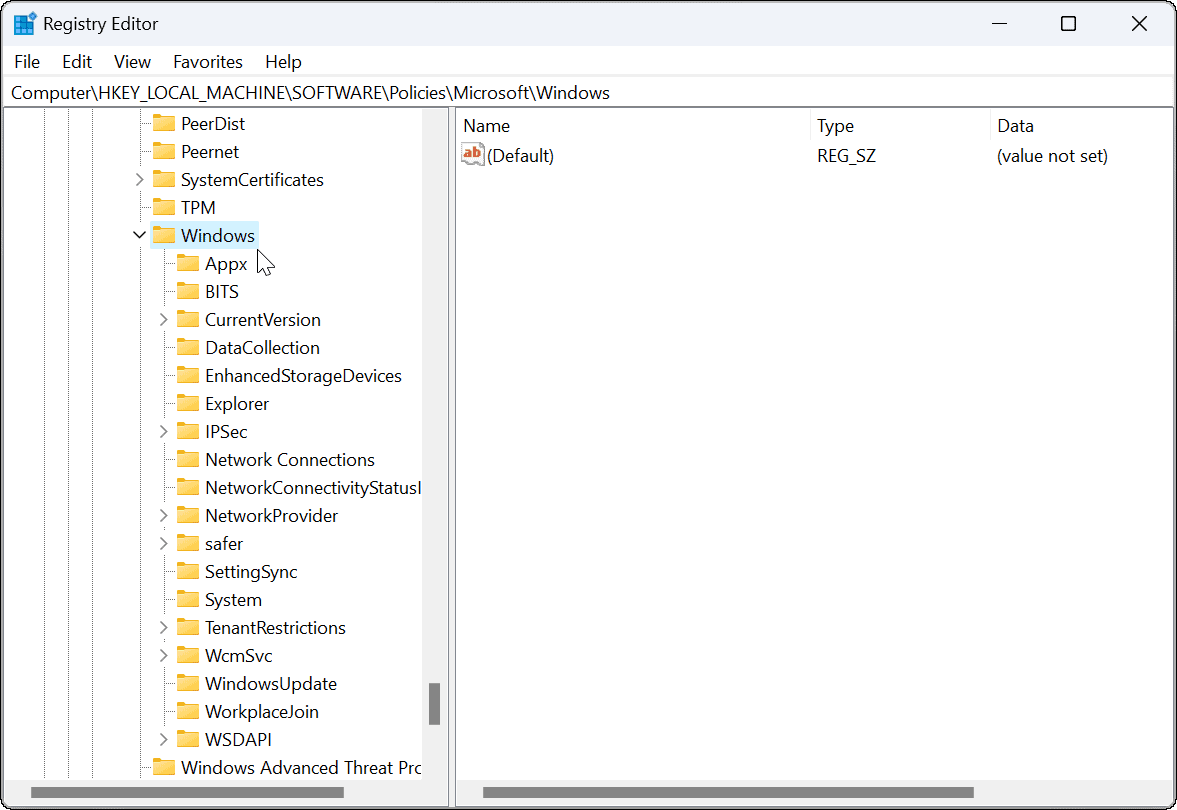This screenshot has width=1177, height=810.
Task: Open the Favorites menu
Action: point(208,62)
